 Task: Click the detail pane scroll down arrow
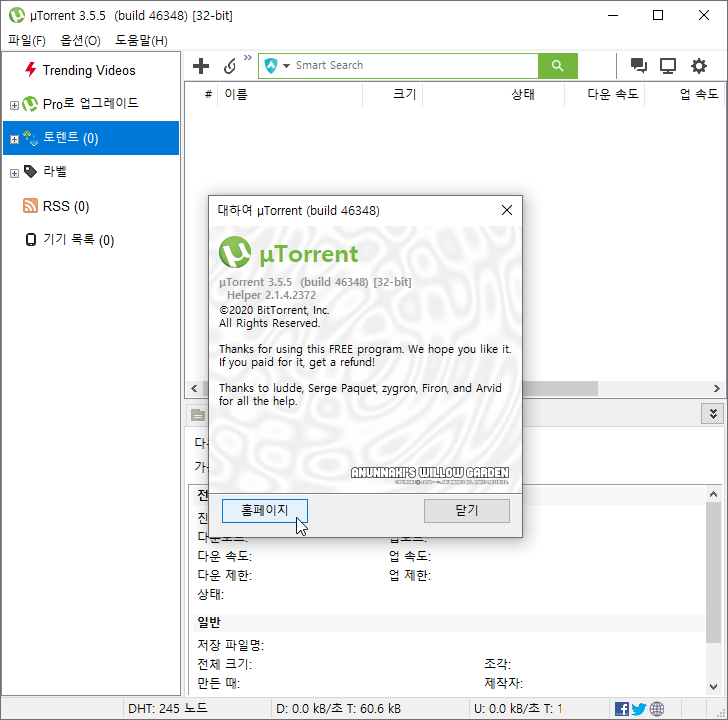[x=714, y=687]
